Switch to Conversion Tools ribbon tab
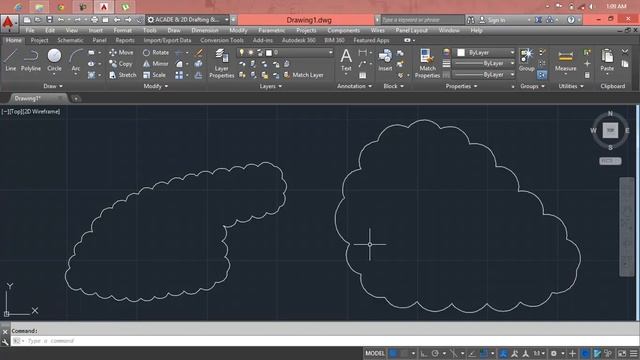 [222, 40]
